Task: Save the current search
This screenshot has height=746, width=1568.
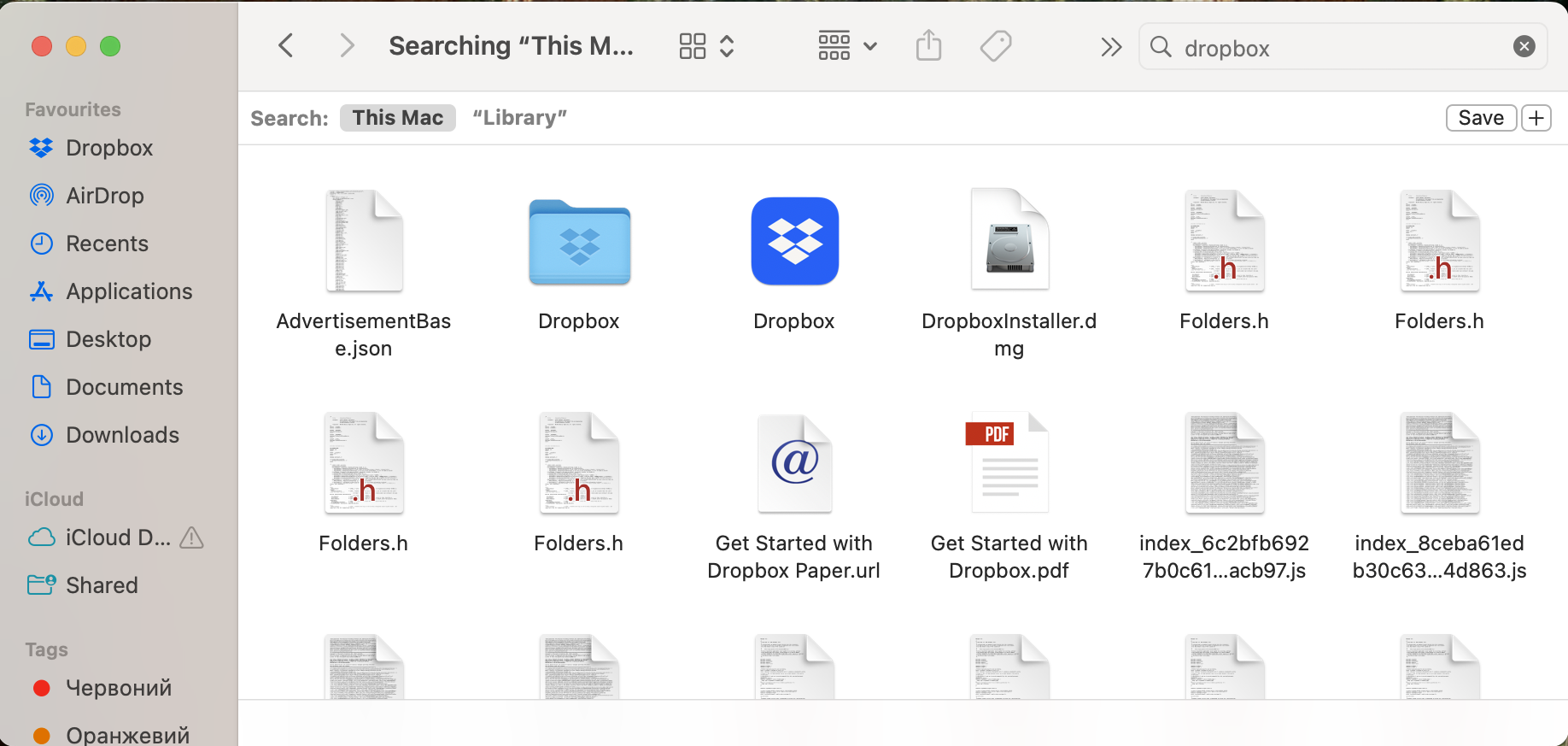Action: pos(1481,118)
